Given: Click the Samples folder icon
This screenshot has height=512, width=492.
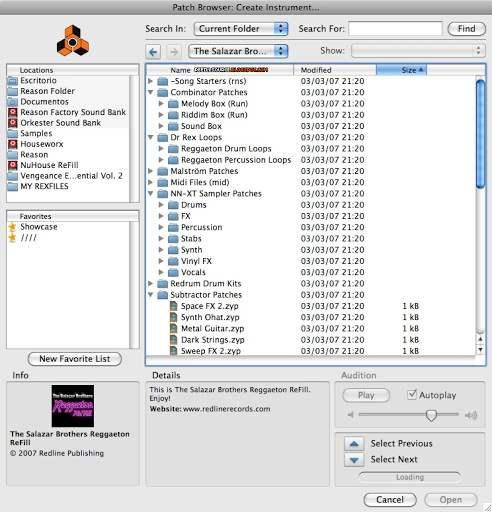Looking at the screenshot, I should click(x=13, y=133).
